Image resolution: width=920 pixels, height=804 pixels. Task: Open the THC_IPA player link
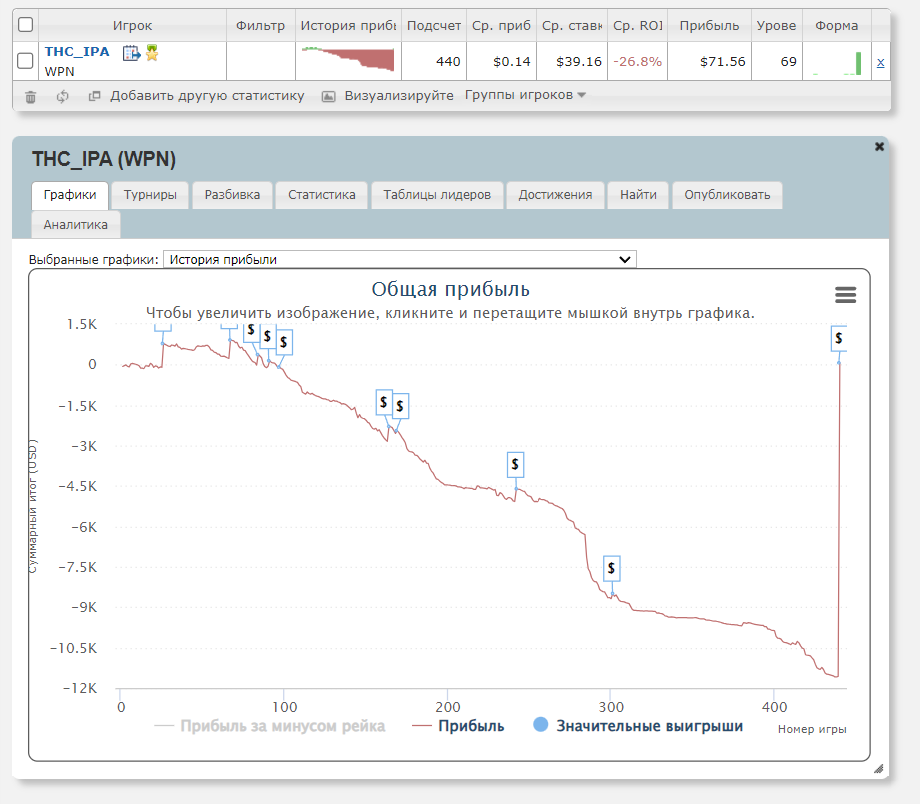pyautogui.click(x=77, y=52)
